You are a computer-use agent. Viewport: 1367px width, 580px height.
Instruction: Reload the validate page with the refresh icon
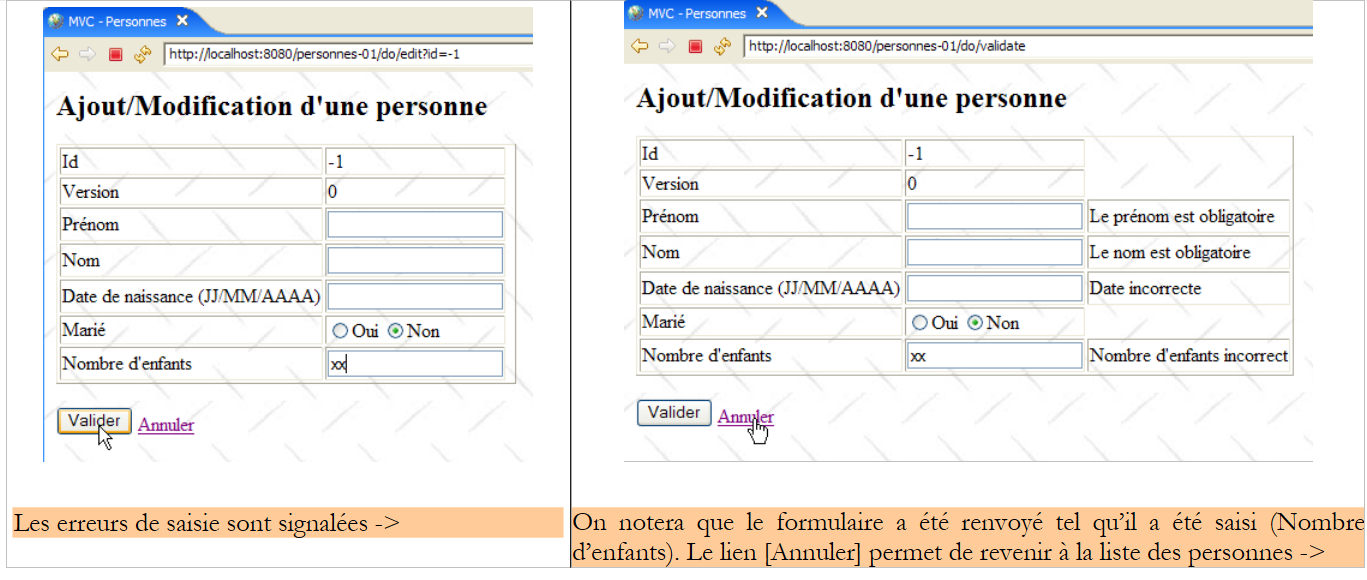pyautogui.click(x=722, y=46)
